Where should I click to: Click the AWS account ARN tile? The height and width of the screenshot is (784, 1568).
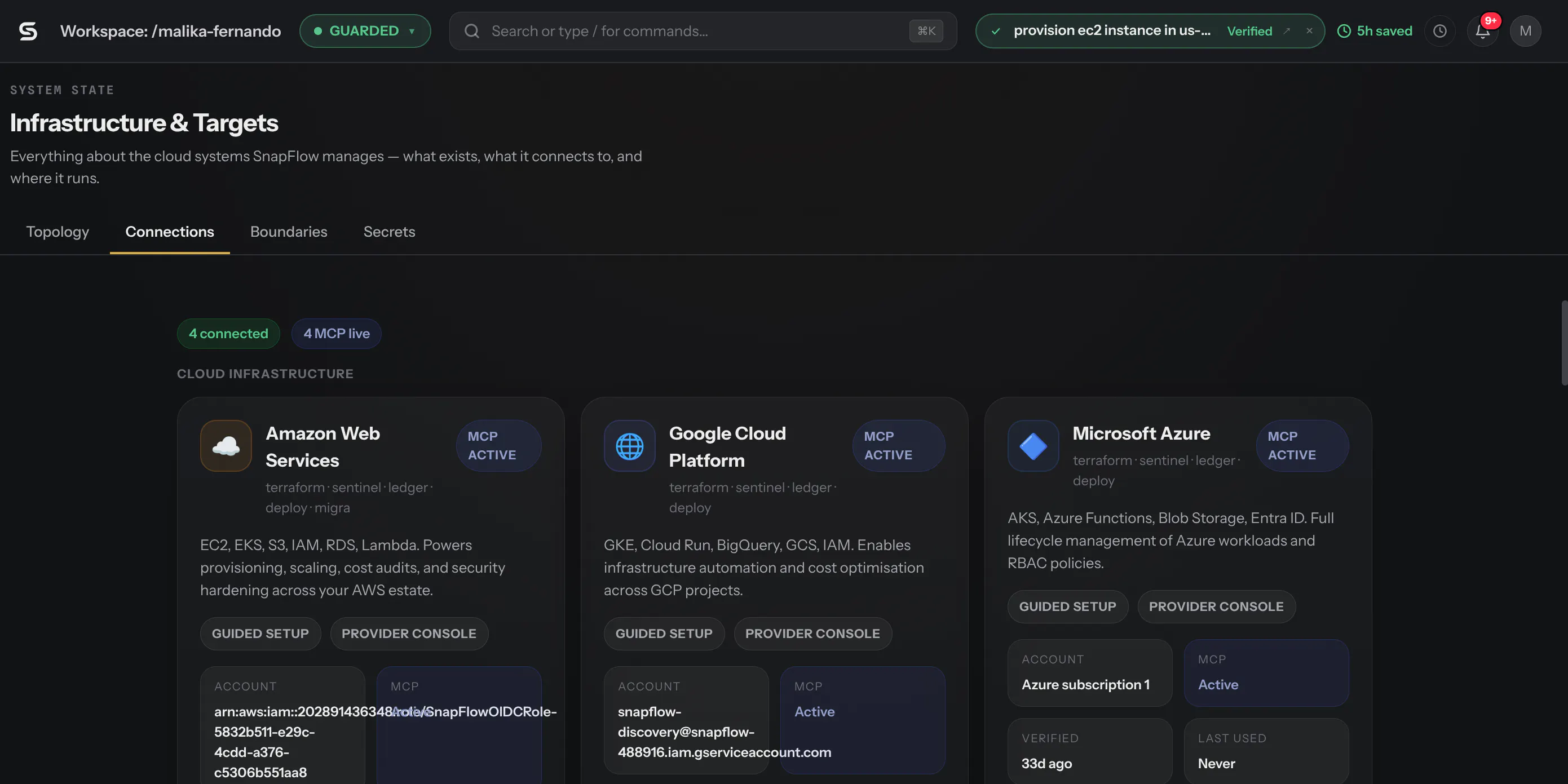pyautogui.click(x=282, y=725)
